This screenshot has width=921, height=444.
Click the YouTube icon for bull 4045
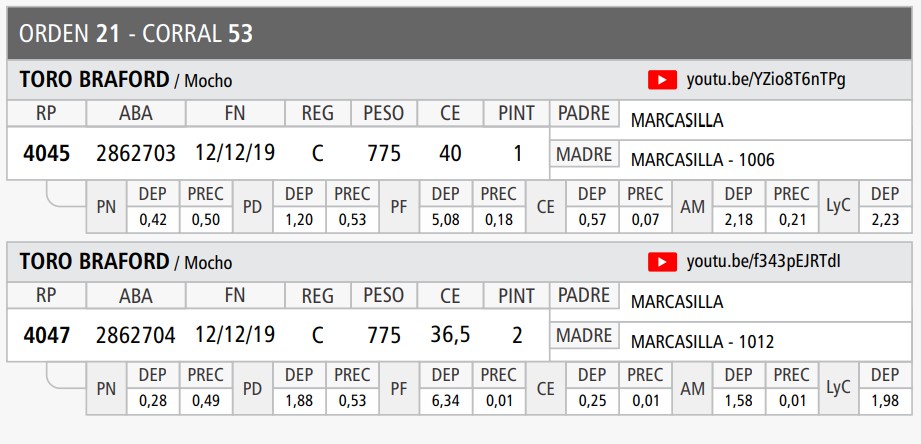(x=662, y=80)
